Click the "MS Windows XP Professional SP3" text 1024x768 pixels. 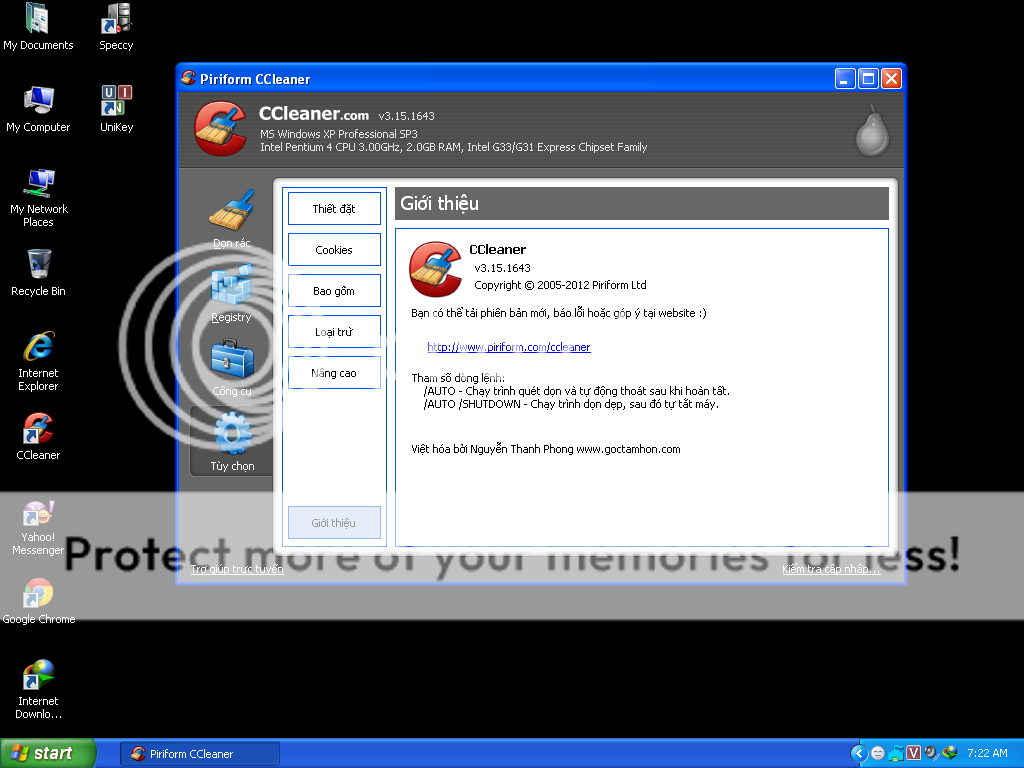338,134
